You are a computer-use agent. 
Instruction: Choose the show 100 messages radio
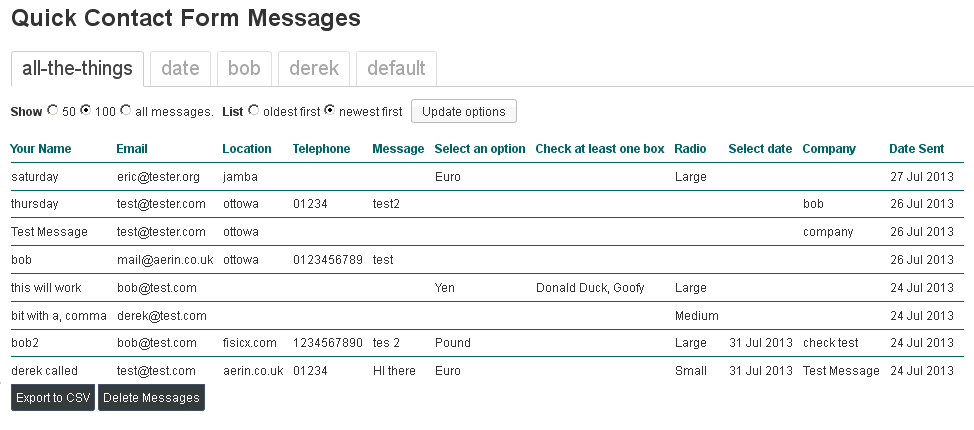coord(86,111)
